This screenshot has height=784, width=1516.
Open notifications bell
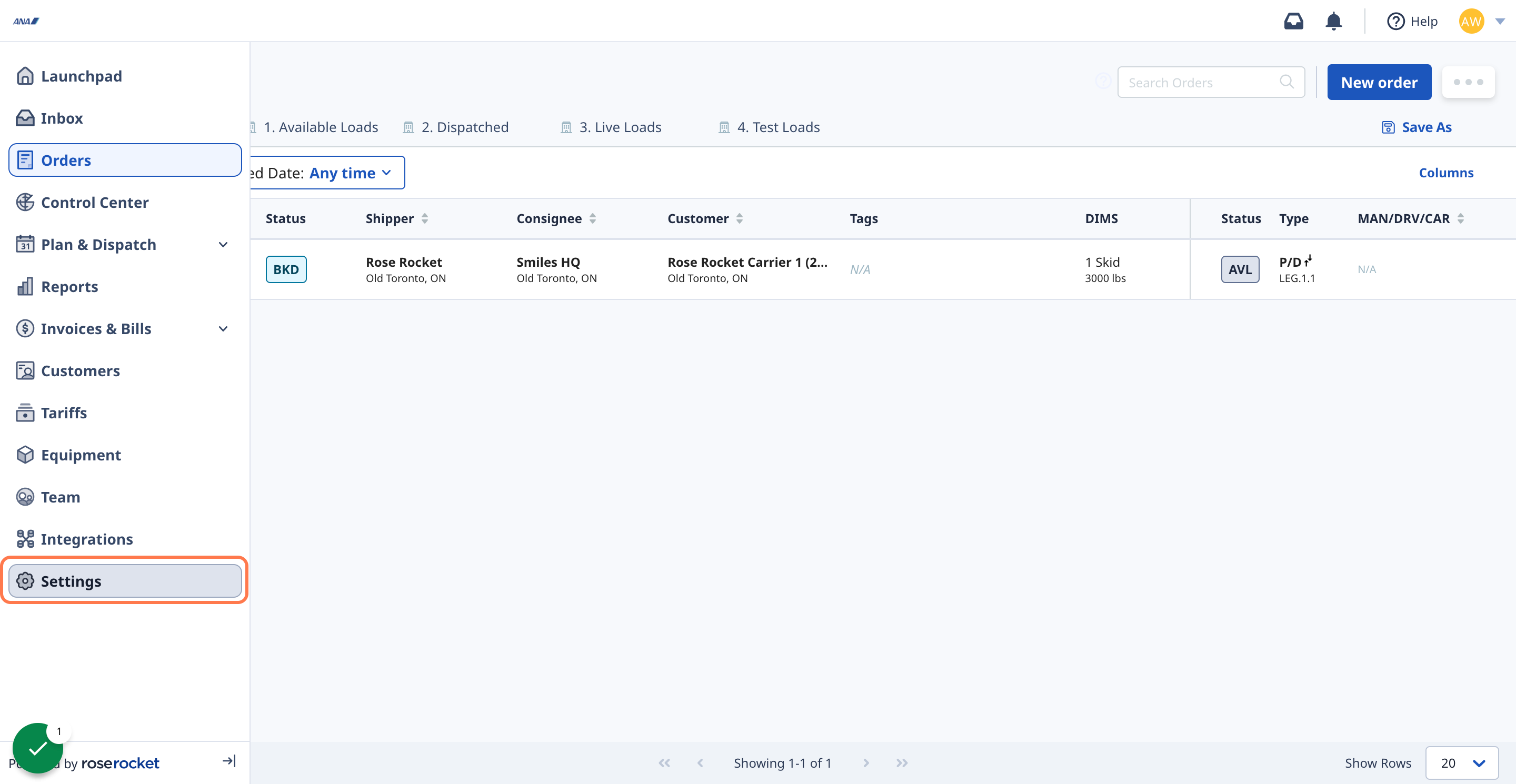click(1333, 21)
